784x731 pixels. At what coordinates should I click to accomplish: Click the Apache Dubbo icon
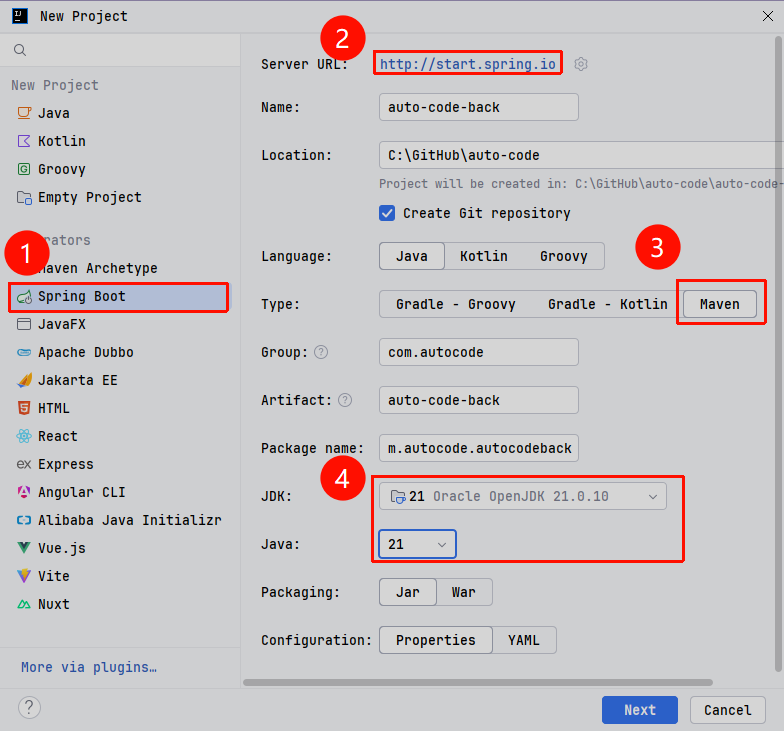pyautogui.click(x=24, y=352)
